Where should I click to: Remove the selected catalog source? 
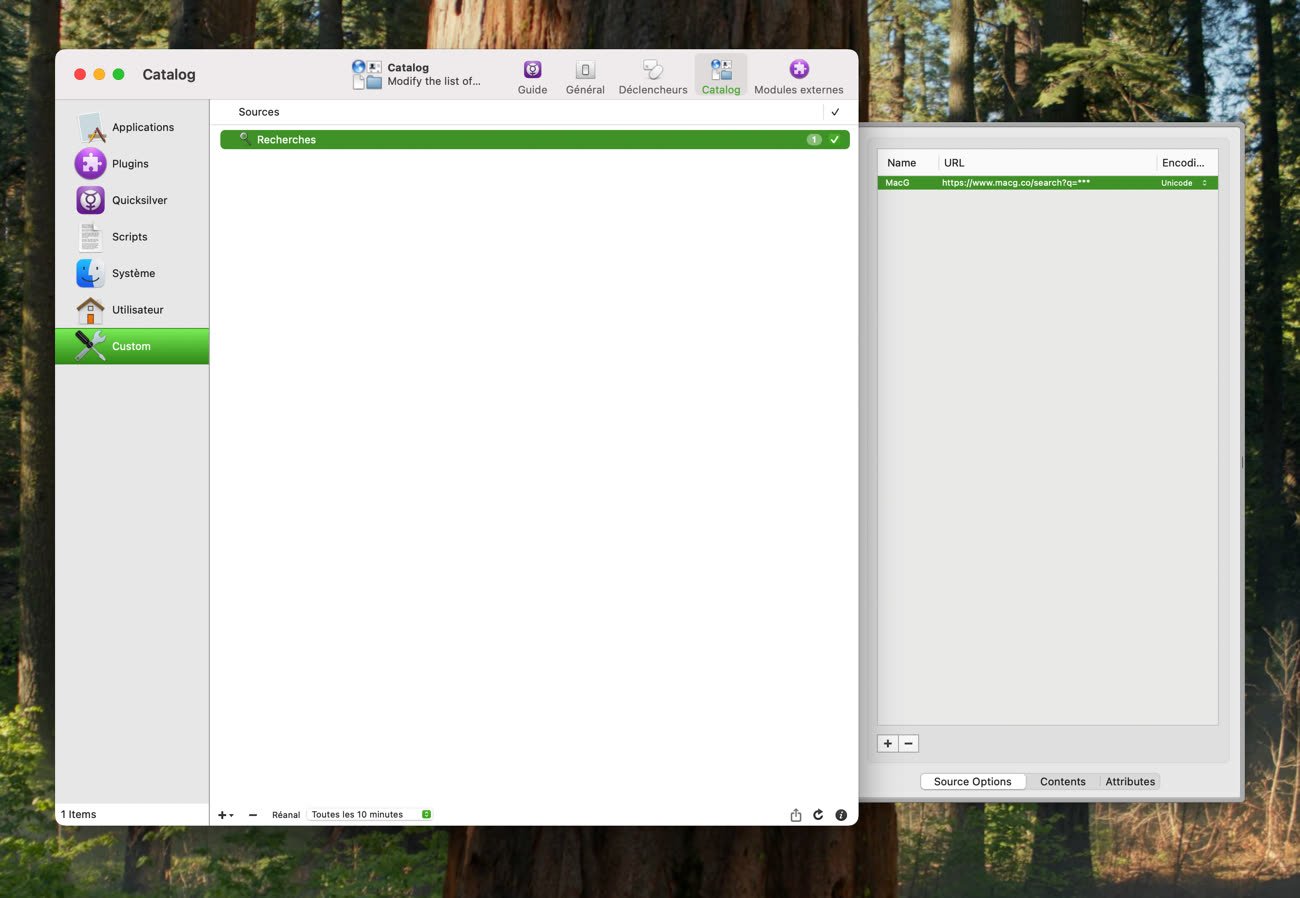tap(253, 815)
